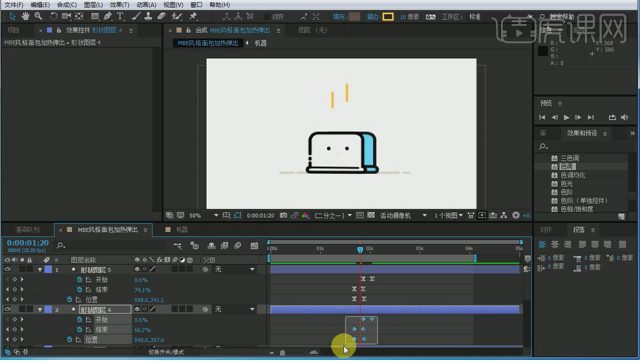This screenshot has width=641, height=361.
Task: Open the 效果(T) menu
Action: click(x=119, y=5)
